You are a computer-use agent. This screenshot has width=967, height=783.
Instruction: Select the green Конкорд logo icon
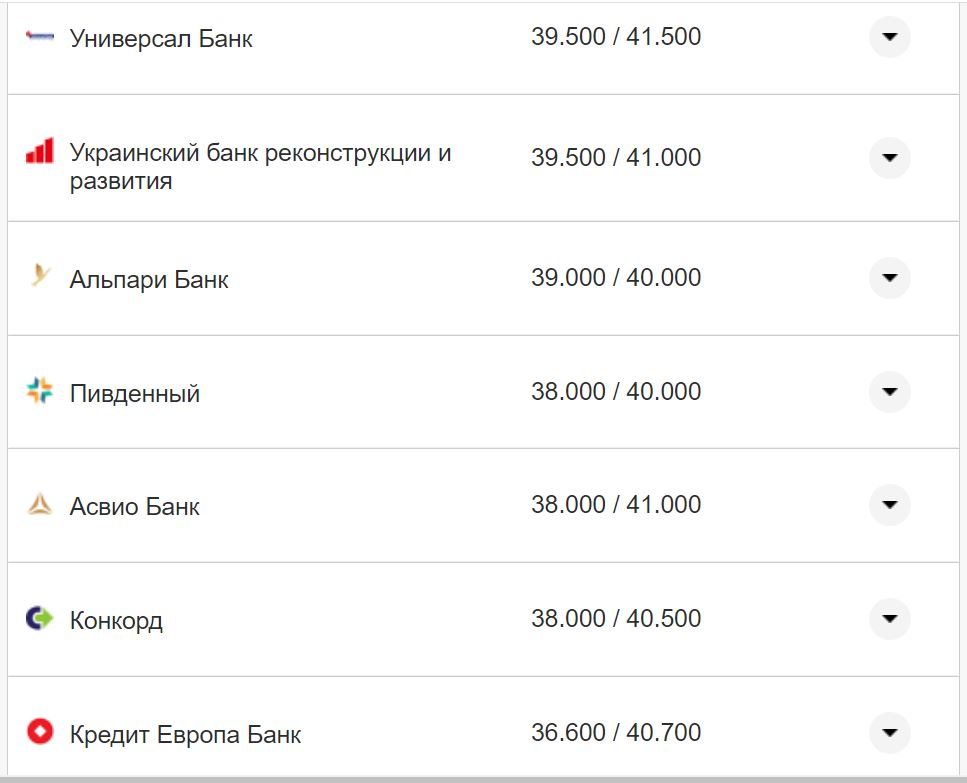tap(37, 619)
